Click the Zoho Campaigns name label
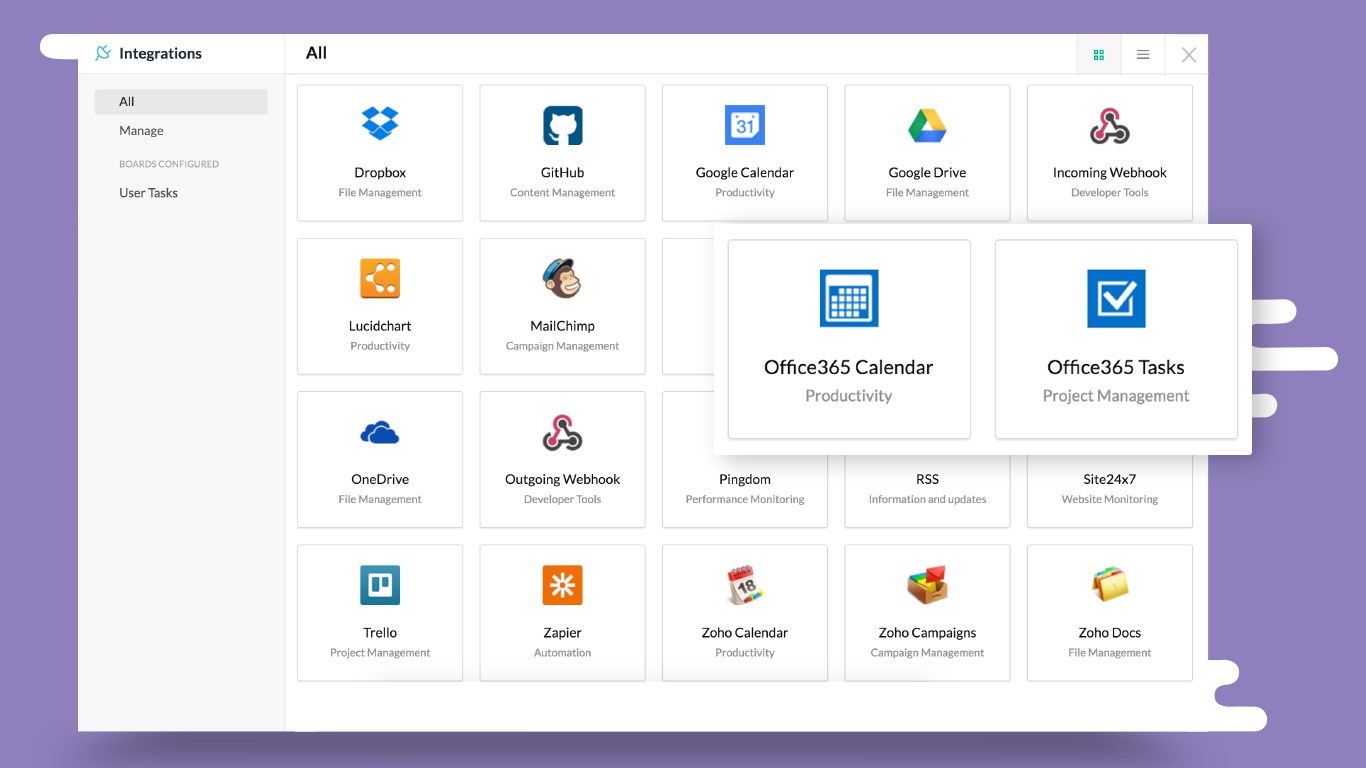Image resolution: width=1366 pixels, height=768 pixels. click(927, 632)
